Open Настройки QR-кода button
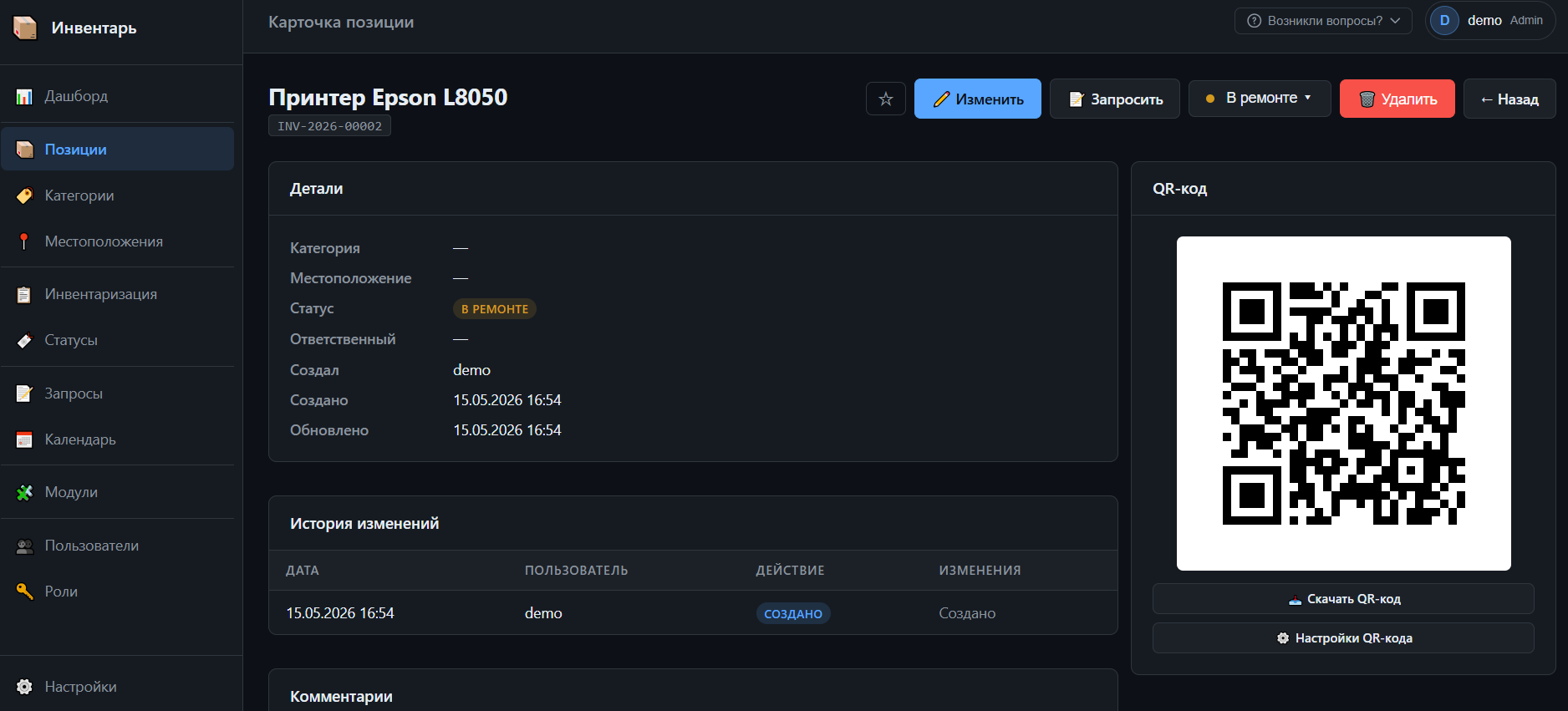The width and height of the screenshot is (1568, 711). click(x=1343, y=638)
